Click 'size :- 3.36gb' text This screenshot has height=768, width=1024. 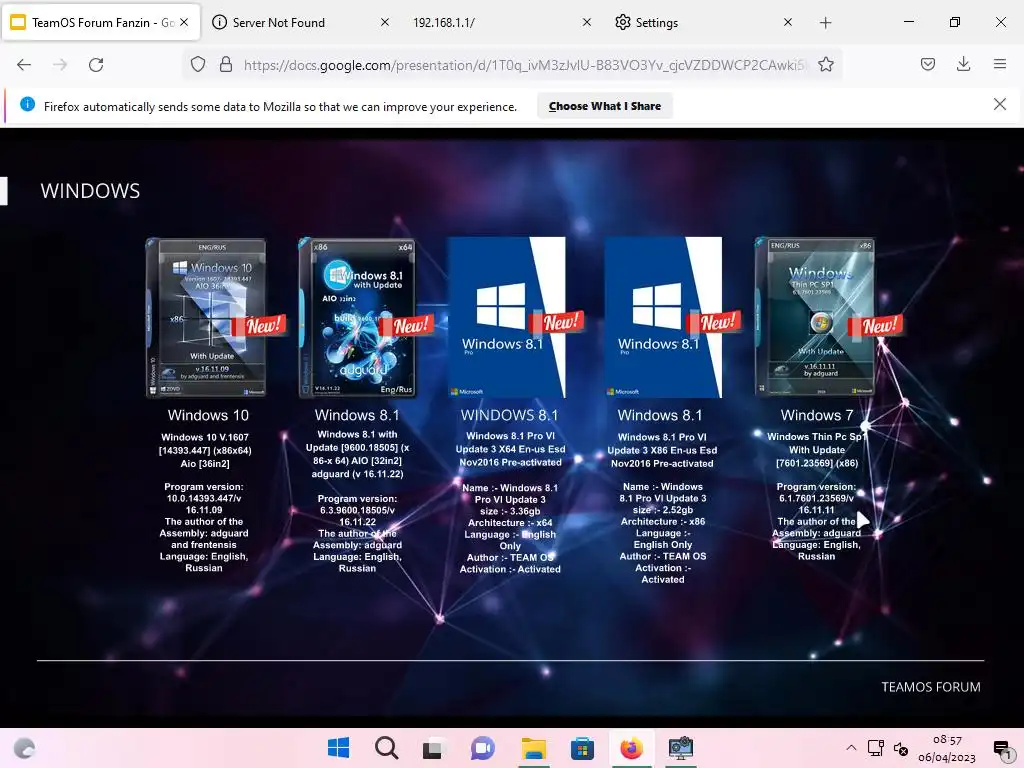click(x=510, y=511)
